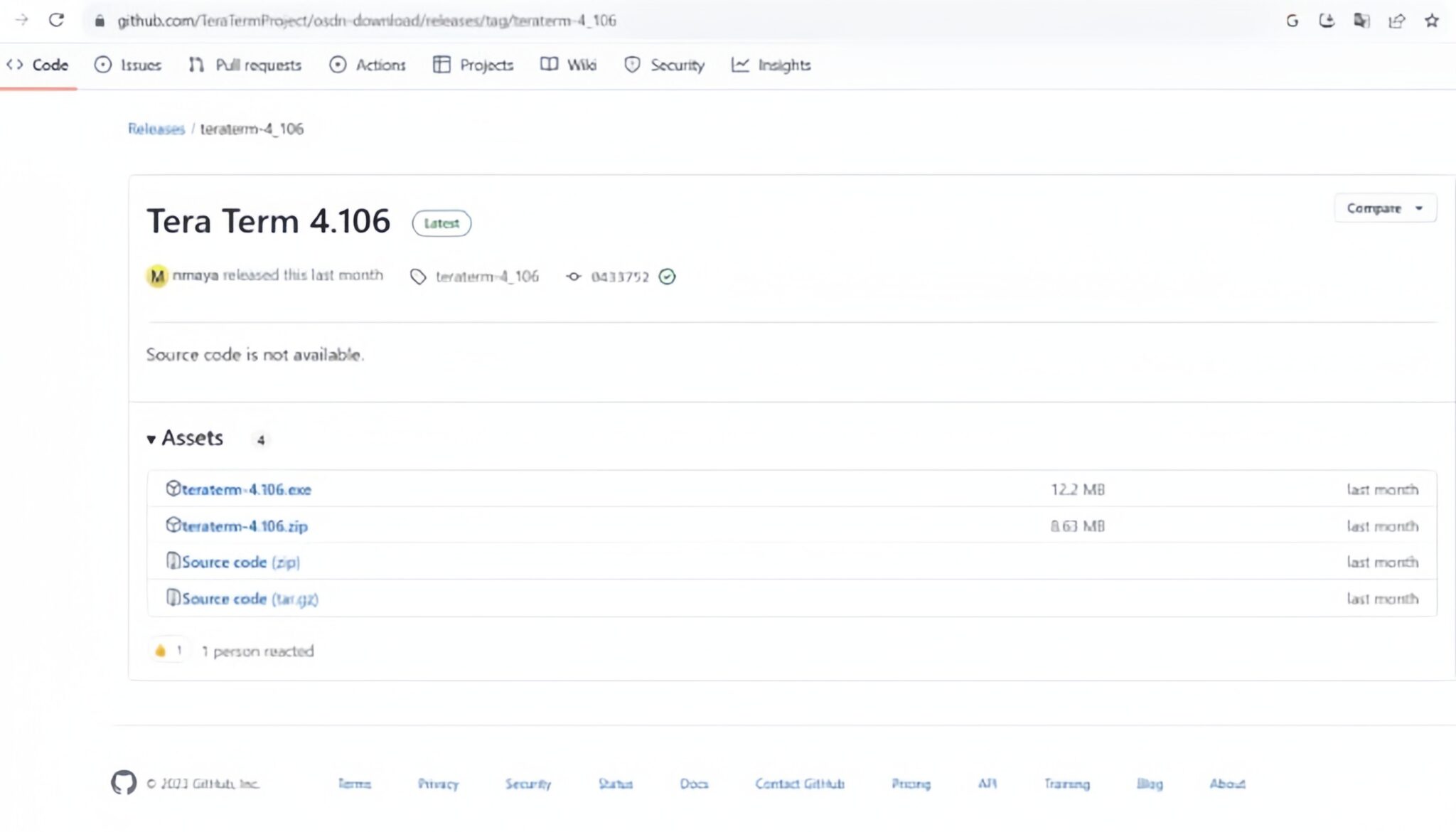Download teraterm-4.106.exe

coord(245,489)
